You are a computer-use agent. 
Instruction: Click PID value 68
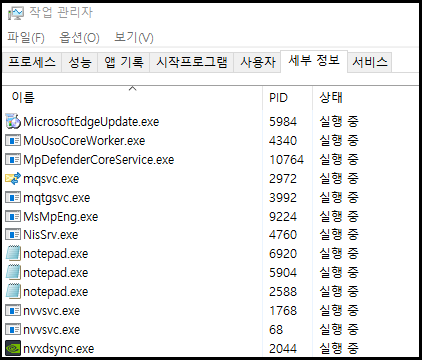click(x=276, y=330)
